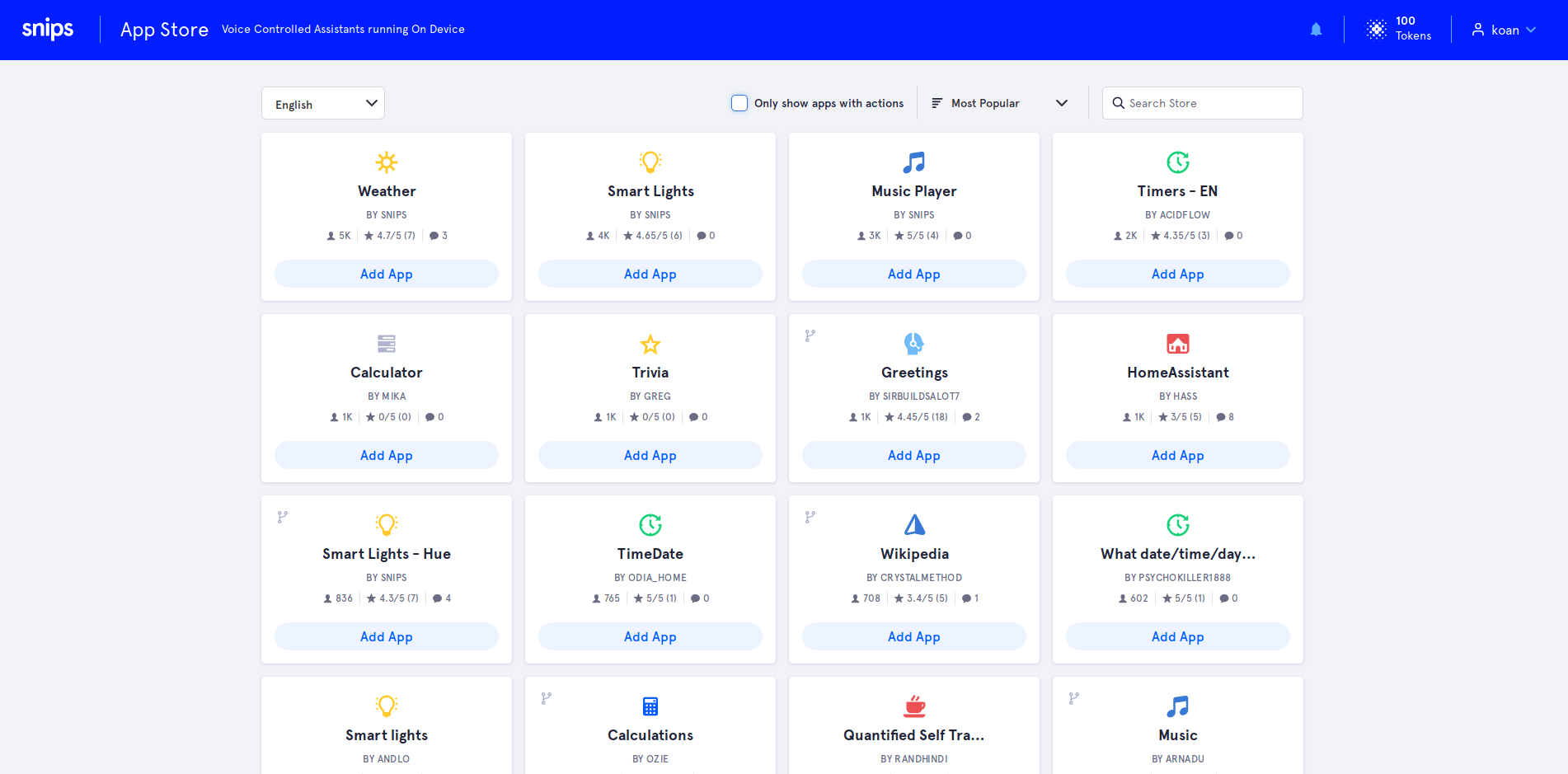Add the Wikipedia app

pos(914,636)
